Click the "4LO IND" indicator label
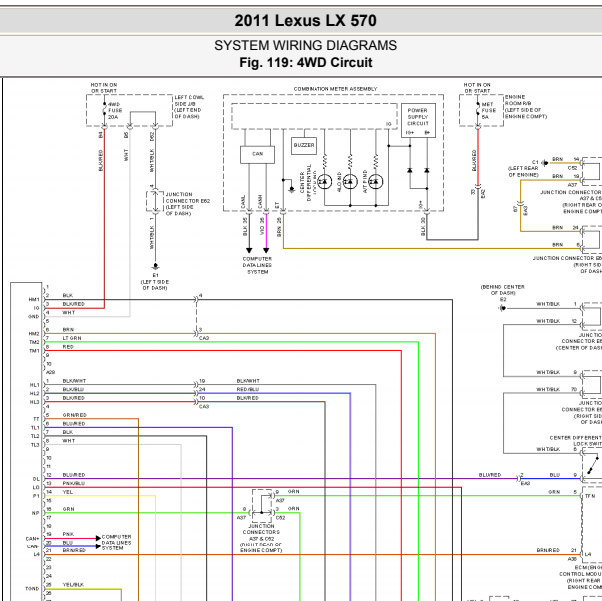Image resolution: width=602 pixels, height=601 pixels. pyautogui.click(x=339, y=182)
